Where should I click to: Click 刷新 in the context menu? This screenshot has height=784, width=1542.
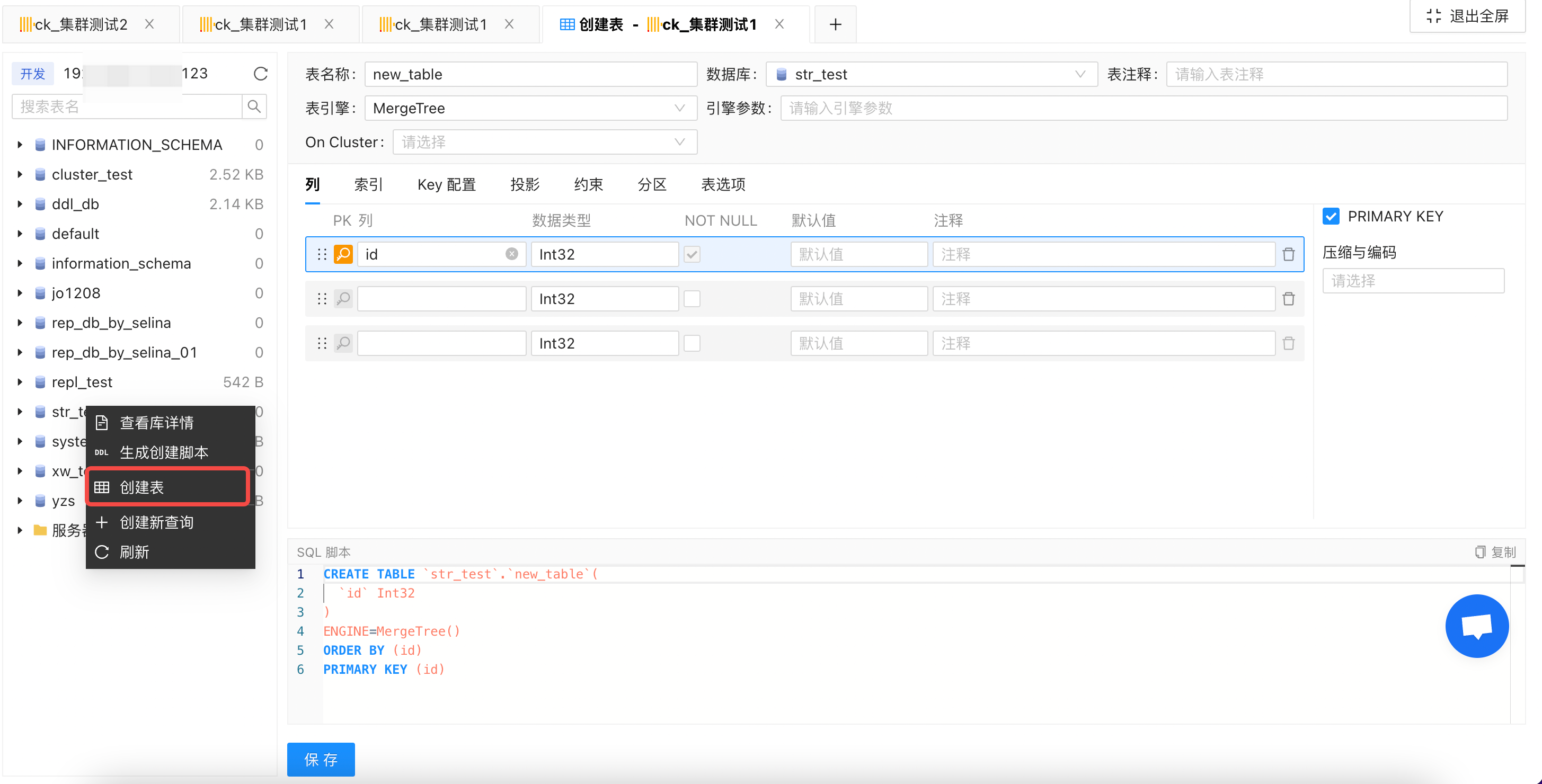click(134, 552)
